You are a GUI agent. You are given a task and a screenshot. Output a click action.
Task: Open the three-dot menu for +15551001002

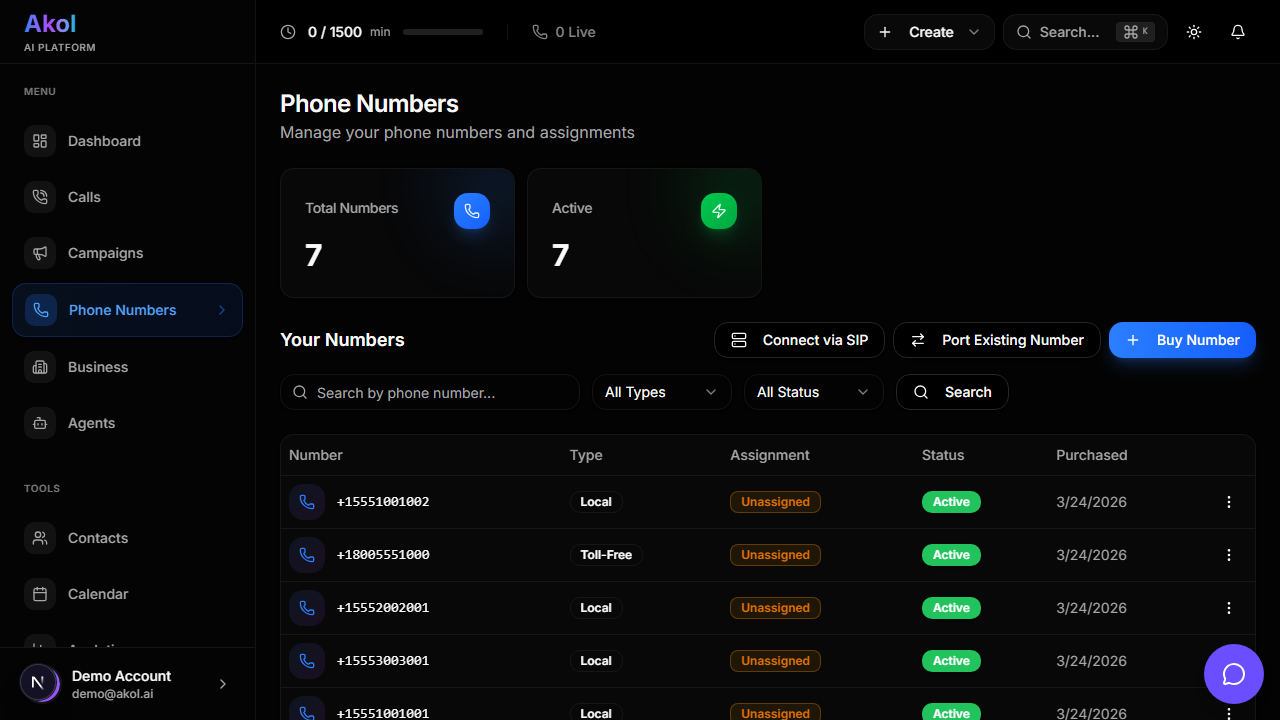pyautogui.click(x=1229, y=502)
